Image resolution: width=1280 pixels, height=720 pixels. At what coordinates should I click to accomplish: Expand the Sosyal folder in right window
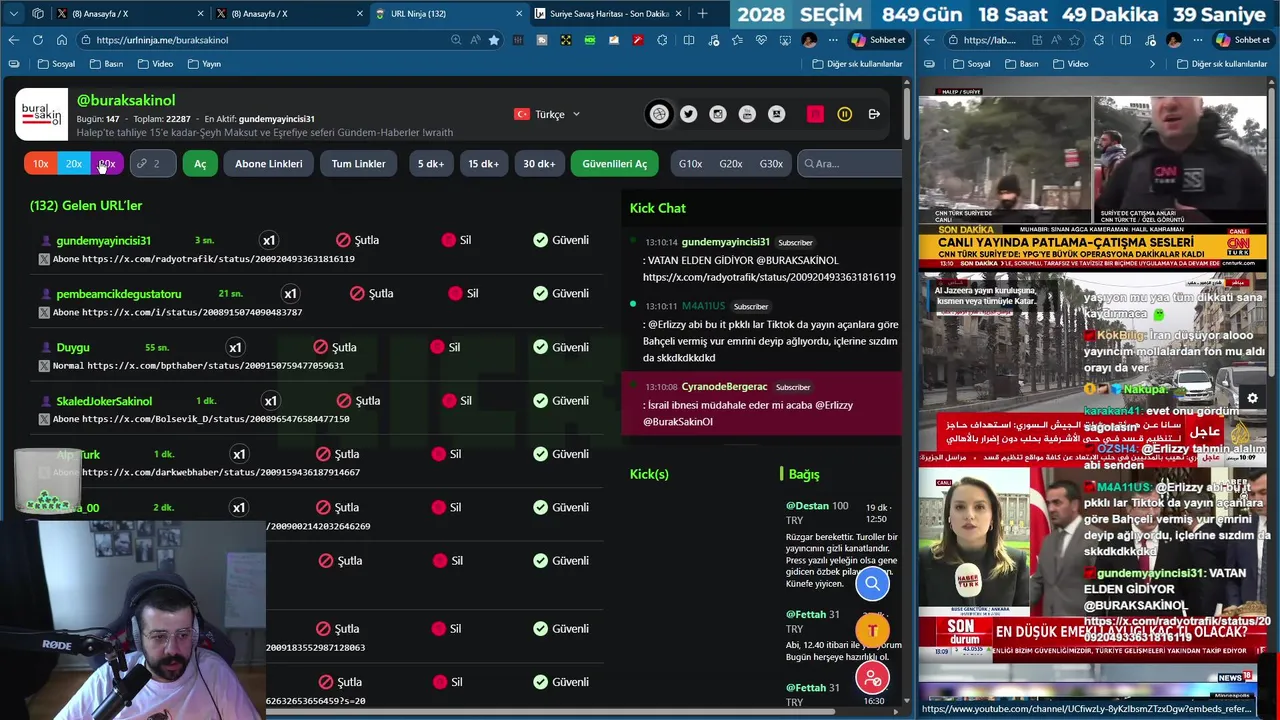[971, 64]
